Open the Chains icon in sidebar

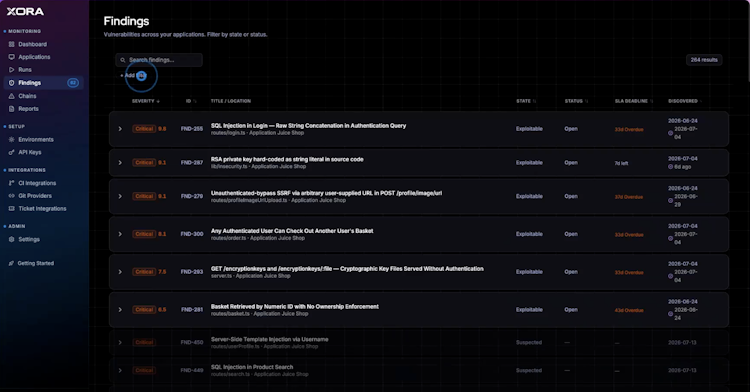click(11, 96)
